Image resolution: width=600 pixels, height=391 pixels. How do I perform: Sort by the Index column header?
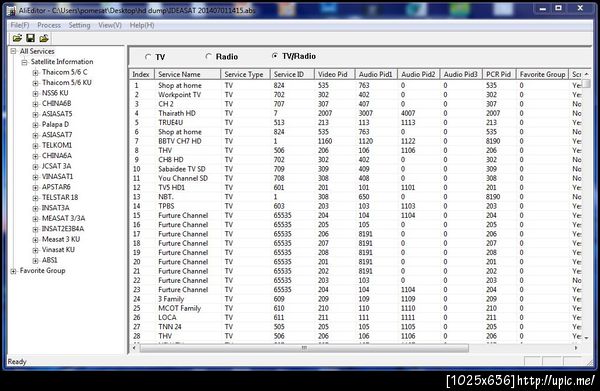pos(142,74)
